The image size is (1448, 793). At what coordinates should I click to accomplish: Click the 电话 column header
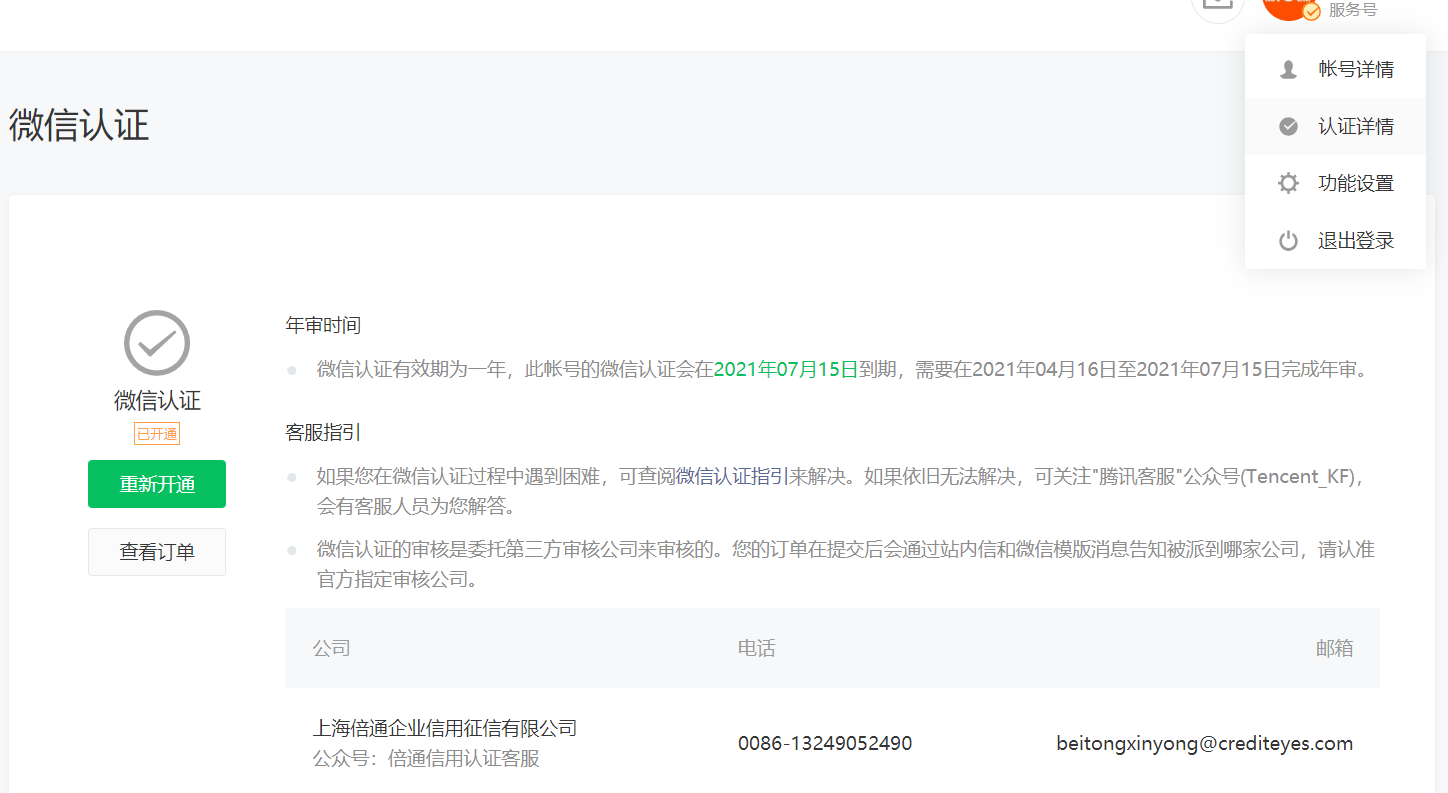click(757, 648)
